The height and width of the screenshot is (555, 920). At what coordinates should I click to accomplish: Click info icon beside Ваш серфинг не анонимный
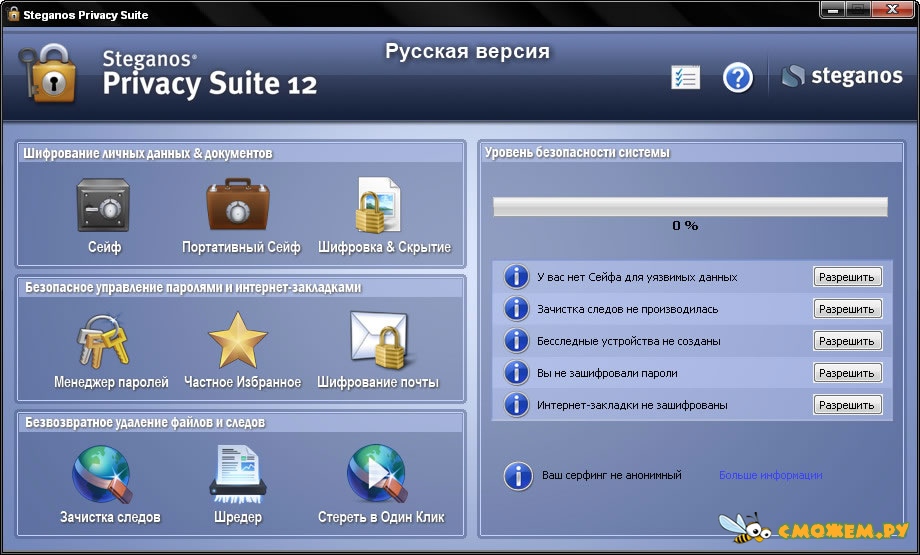coord(518,476)
